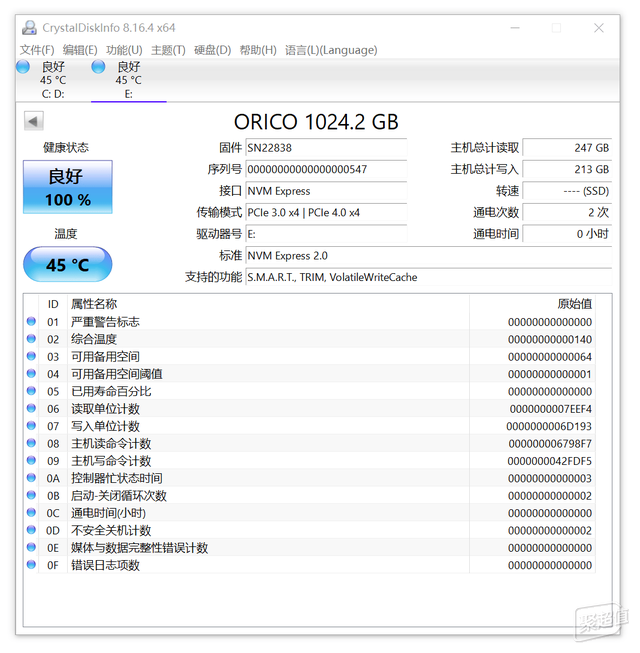Click the 45 °C temperature button

point(68,264)
